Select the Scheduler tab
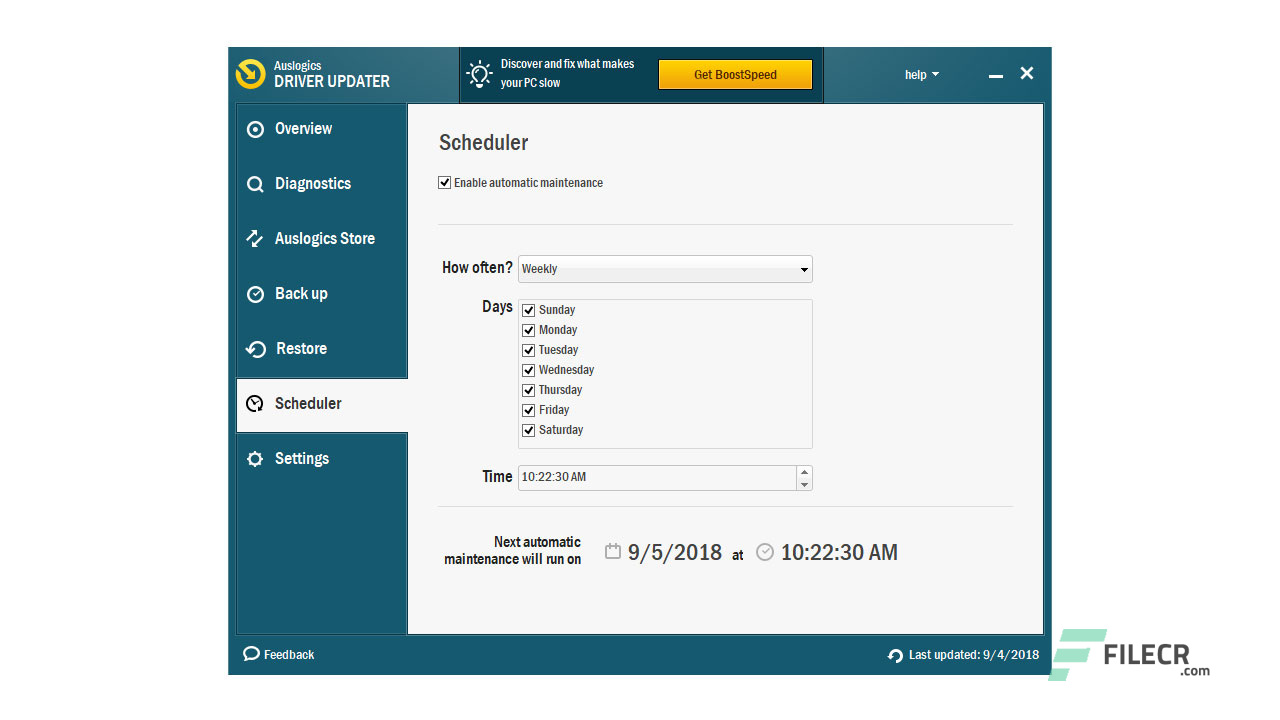This screenshot has height=720, width=1280. pos(322,404)
